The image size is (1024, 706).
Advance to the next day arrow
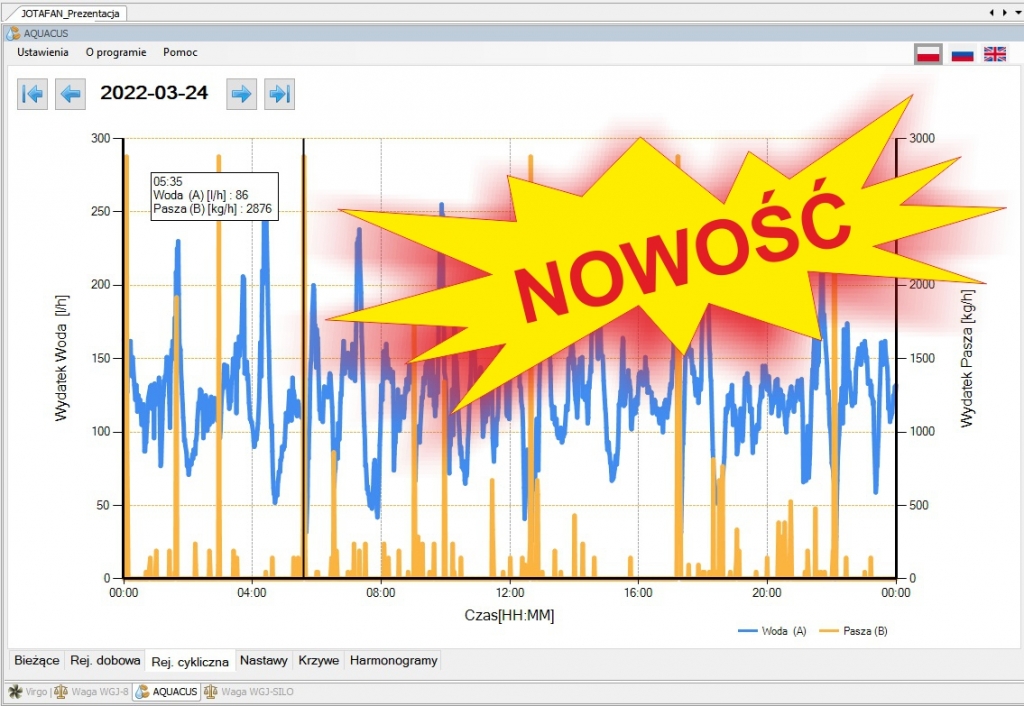pyautogui.click(x=241, y=94)
